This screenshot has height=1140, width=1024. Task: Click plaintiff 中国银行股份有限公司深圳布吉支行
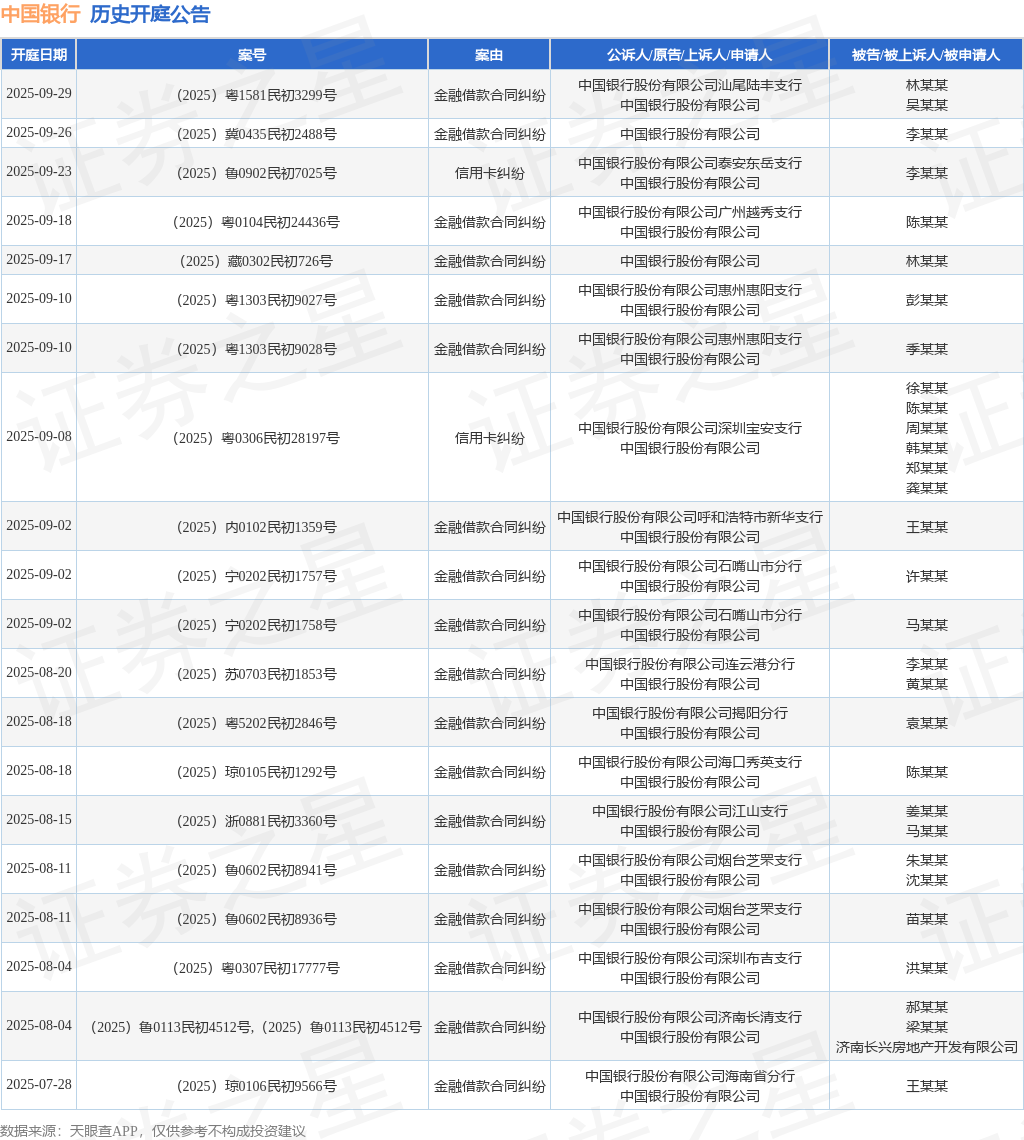click(x=689, y=958)
